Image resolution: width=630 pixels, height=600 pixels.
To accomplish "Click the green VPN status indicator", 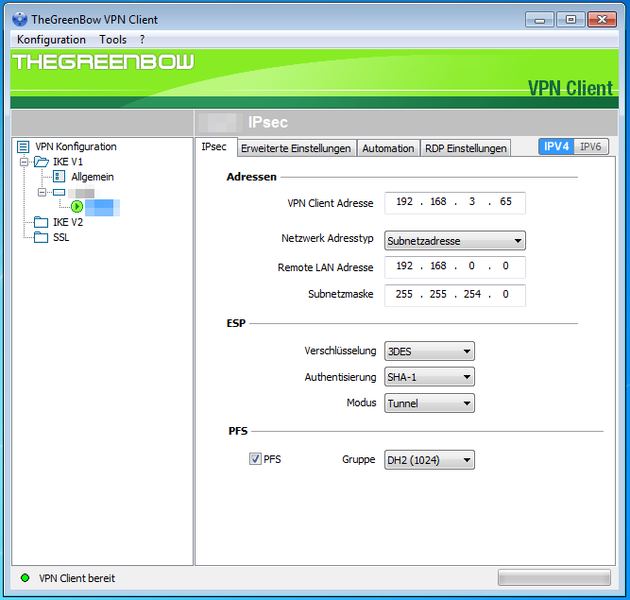I will point(25,578).
